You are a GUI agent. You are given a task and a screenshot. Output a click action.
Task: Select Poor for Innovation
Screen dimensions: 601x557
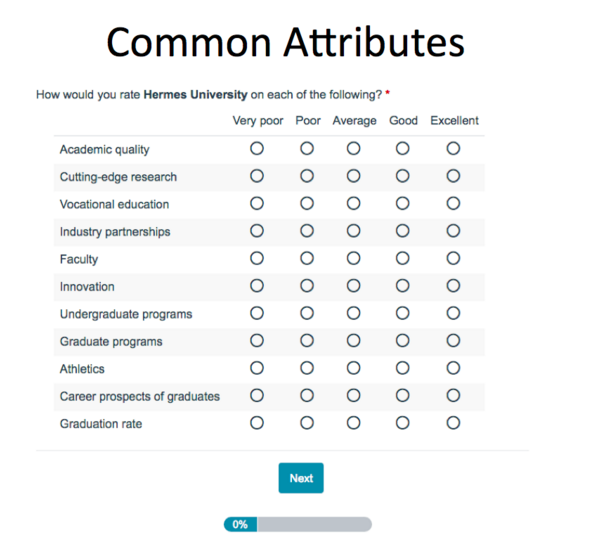click(307, 286)
